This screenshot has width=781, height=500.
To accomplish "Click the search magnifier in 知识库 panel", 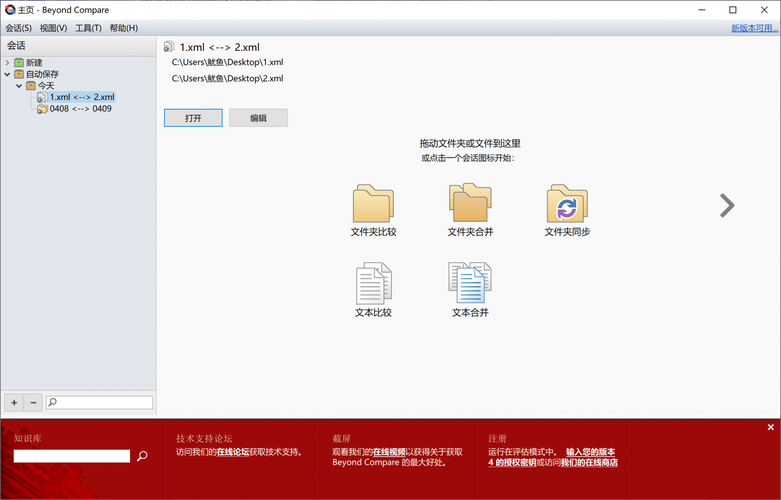I will [142, 456].
